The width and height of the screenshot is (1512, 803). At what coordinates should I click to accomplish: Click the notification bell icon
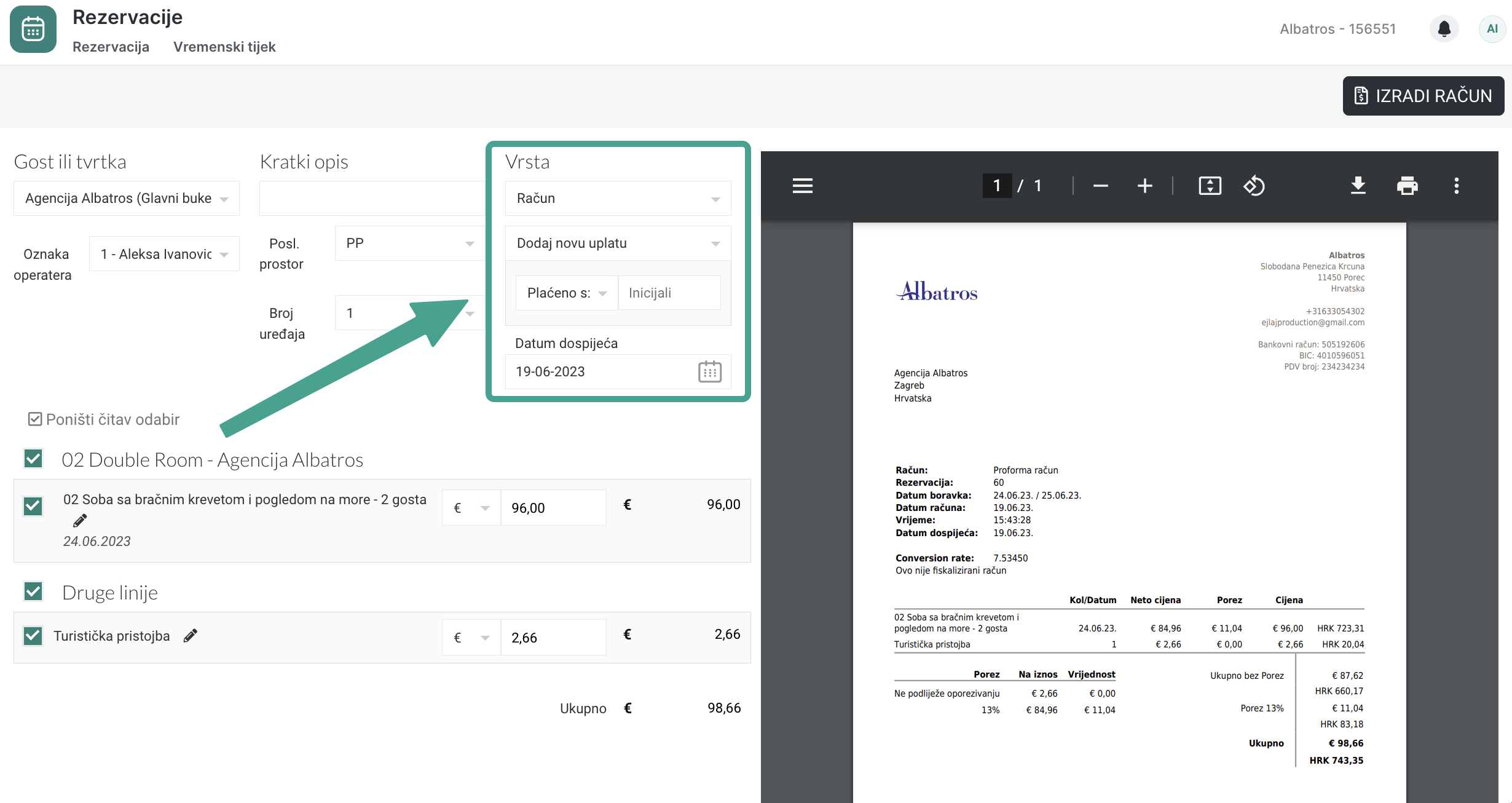[1444, 29]
